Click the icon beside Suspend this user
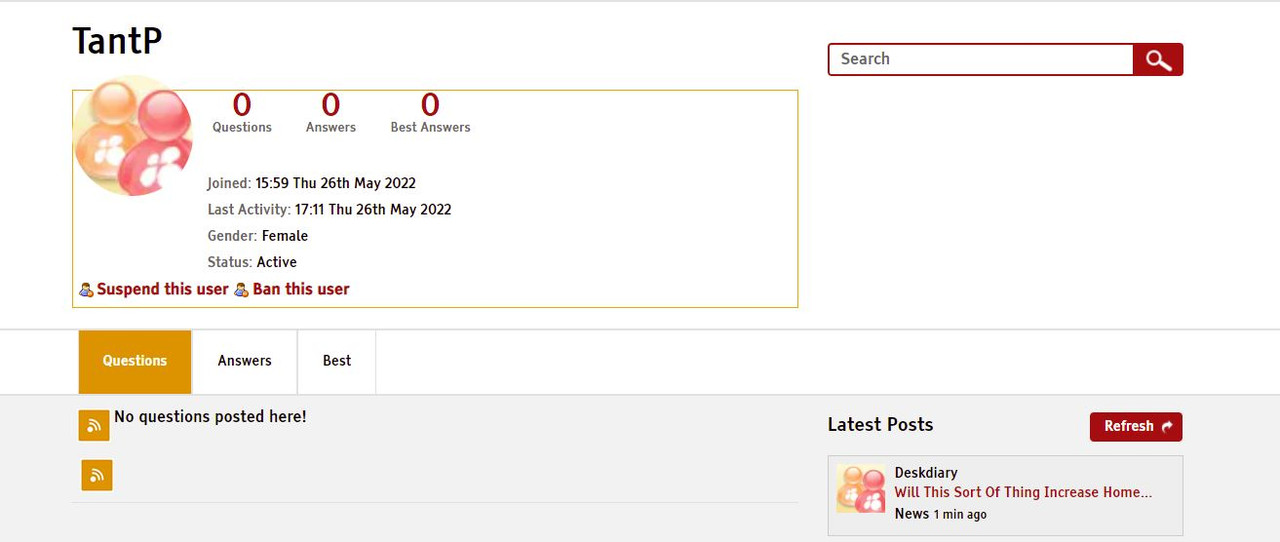 click(86, 290)
